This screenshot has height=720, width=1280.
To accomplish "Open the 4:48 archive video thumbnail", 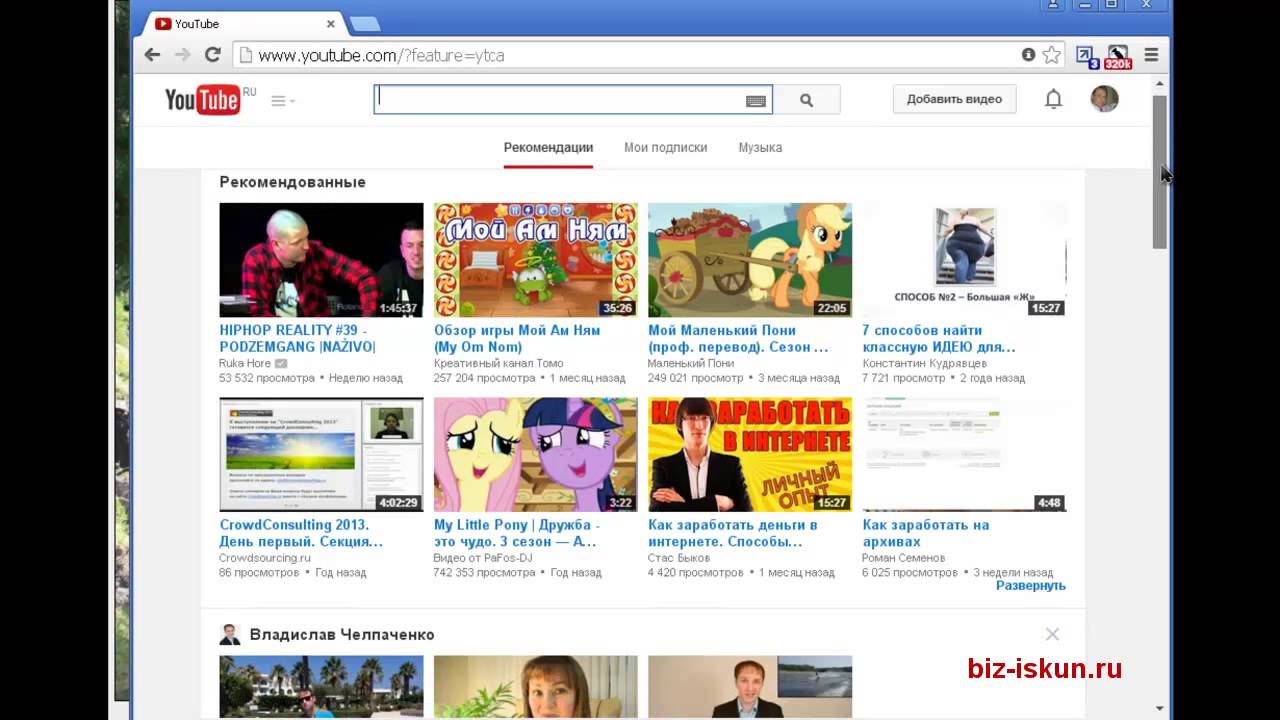I will tap(964, 455).
